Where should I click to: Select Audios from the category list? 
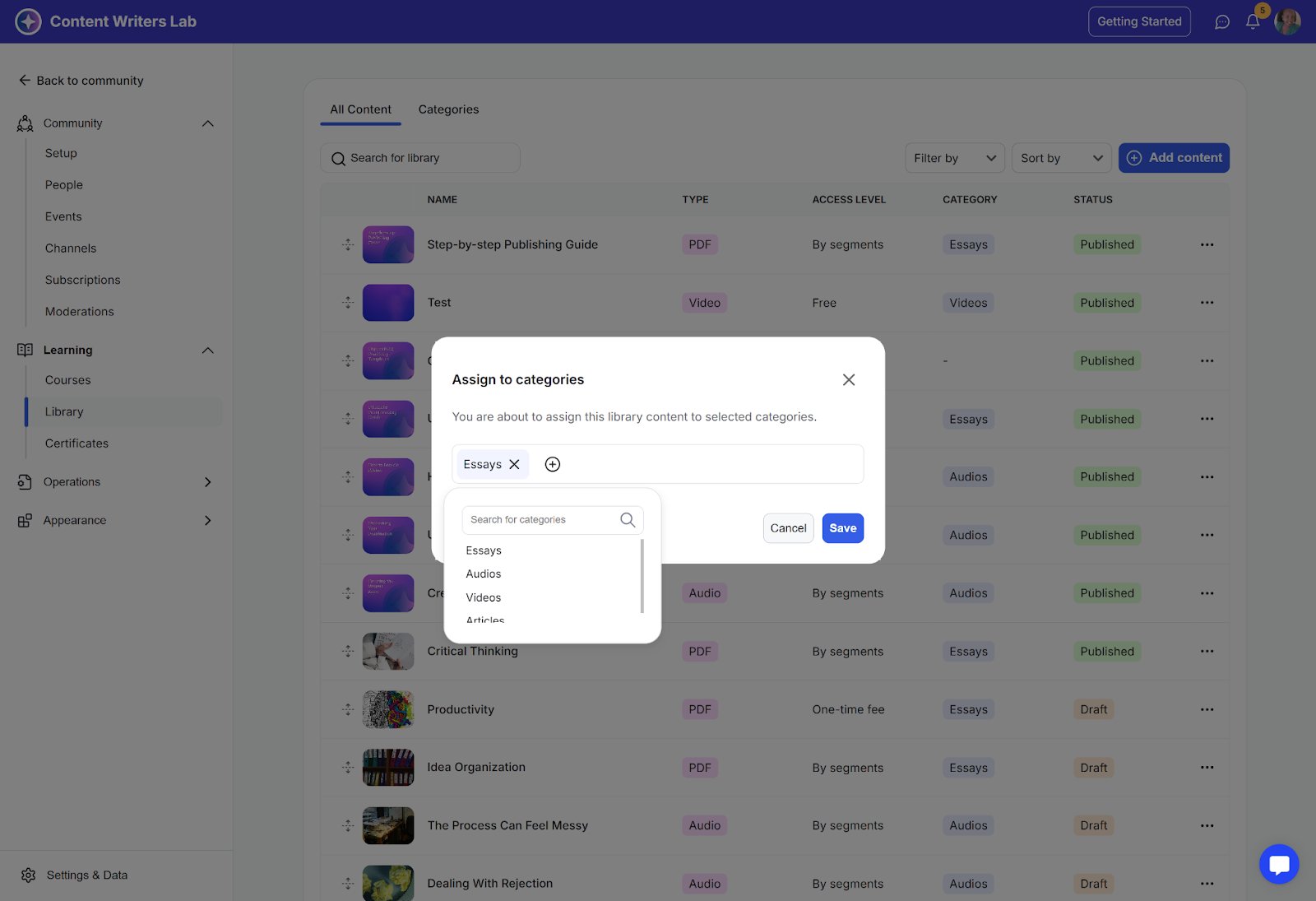484,574
